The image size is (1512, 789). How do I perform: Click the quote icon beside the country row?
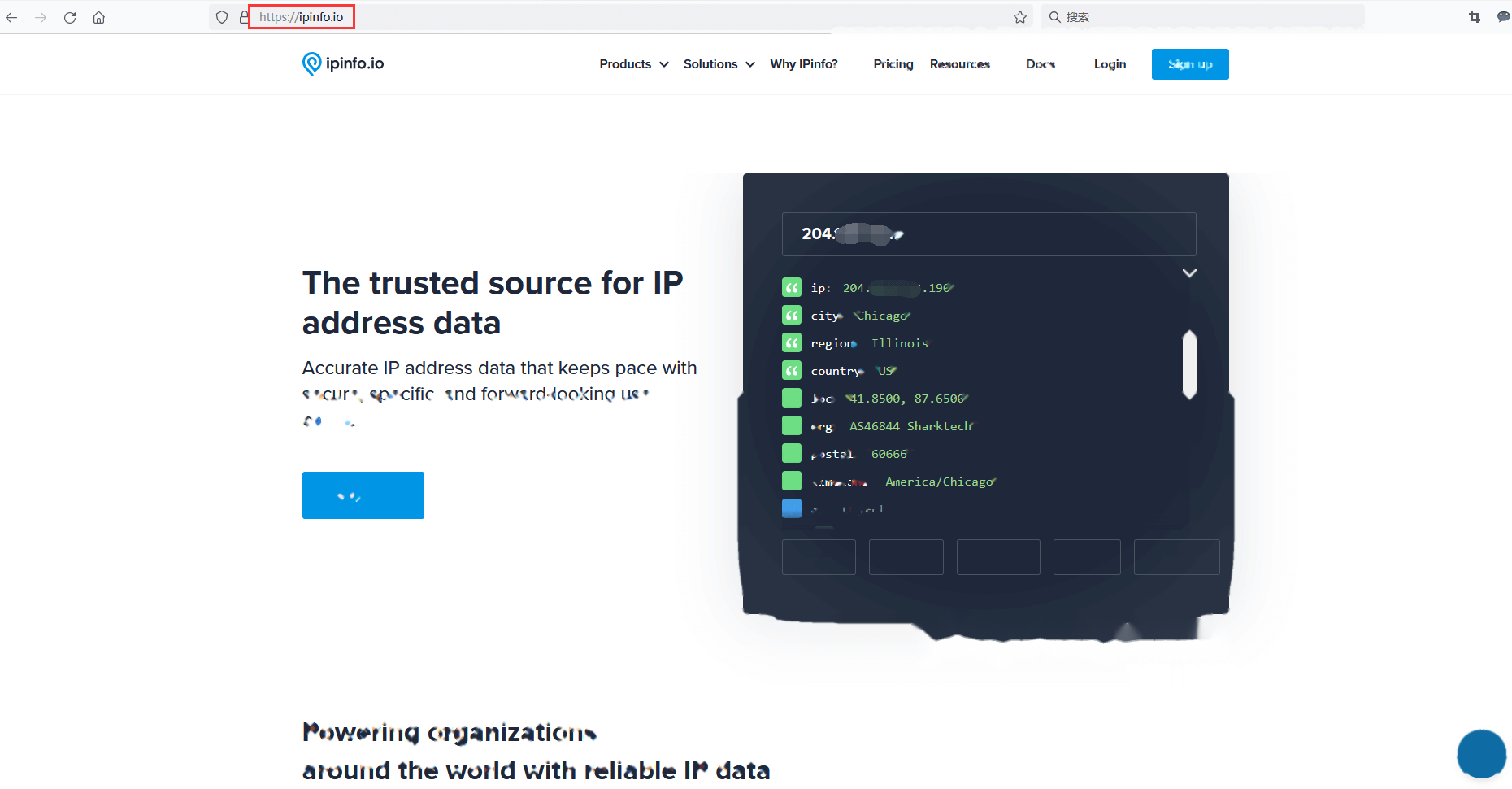pos(792,370)
